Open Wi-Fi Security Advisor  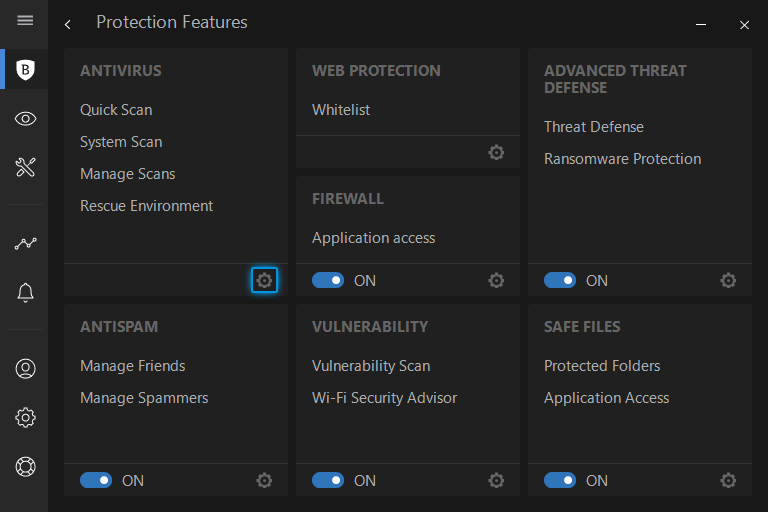tap(384, 398)
